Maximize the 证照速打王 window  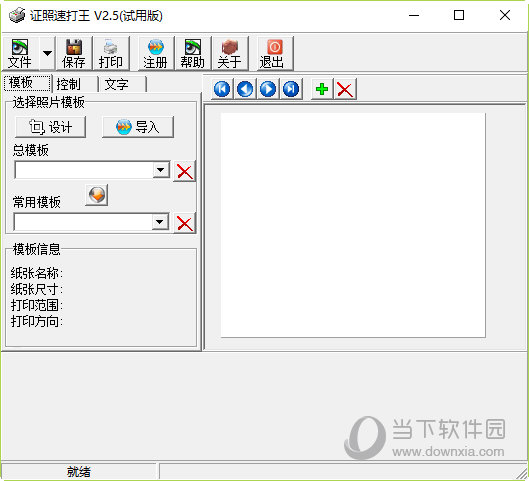459,15
